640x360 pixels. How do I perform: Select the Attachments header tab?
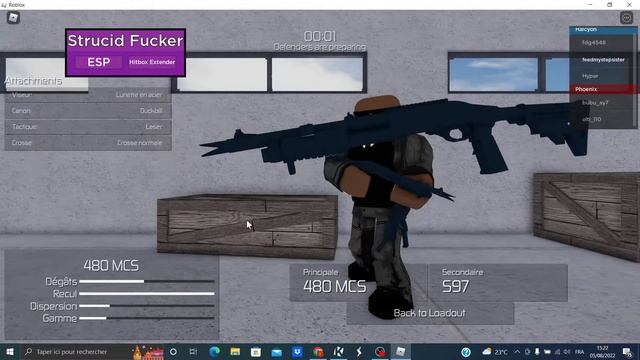(x=33, y=81)
